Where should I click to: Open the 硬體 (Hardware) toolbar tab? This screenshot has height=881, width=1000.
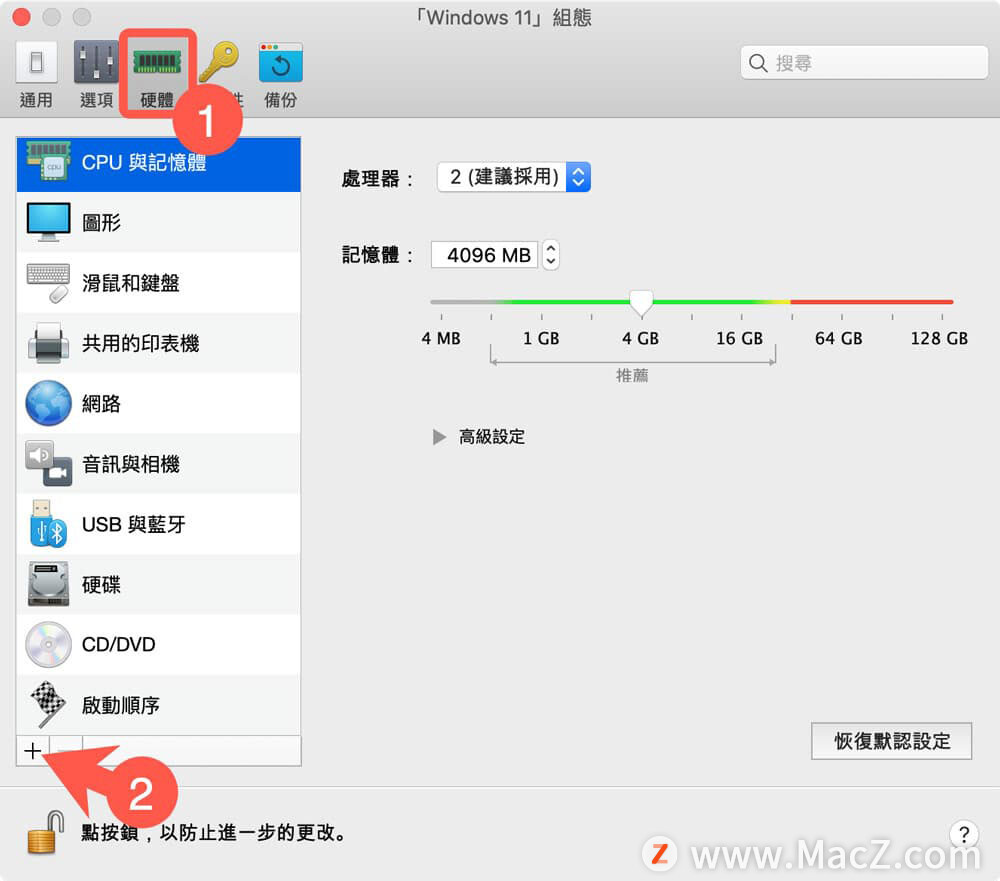pyautogui.click(x=157, y=75)
